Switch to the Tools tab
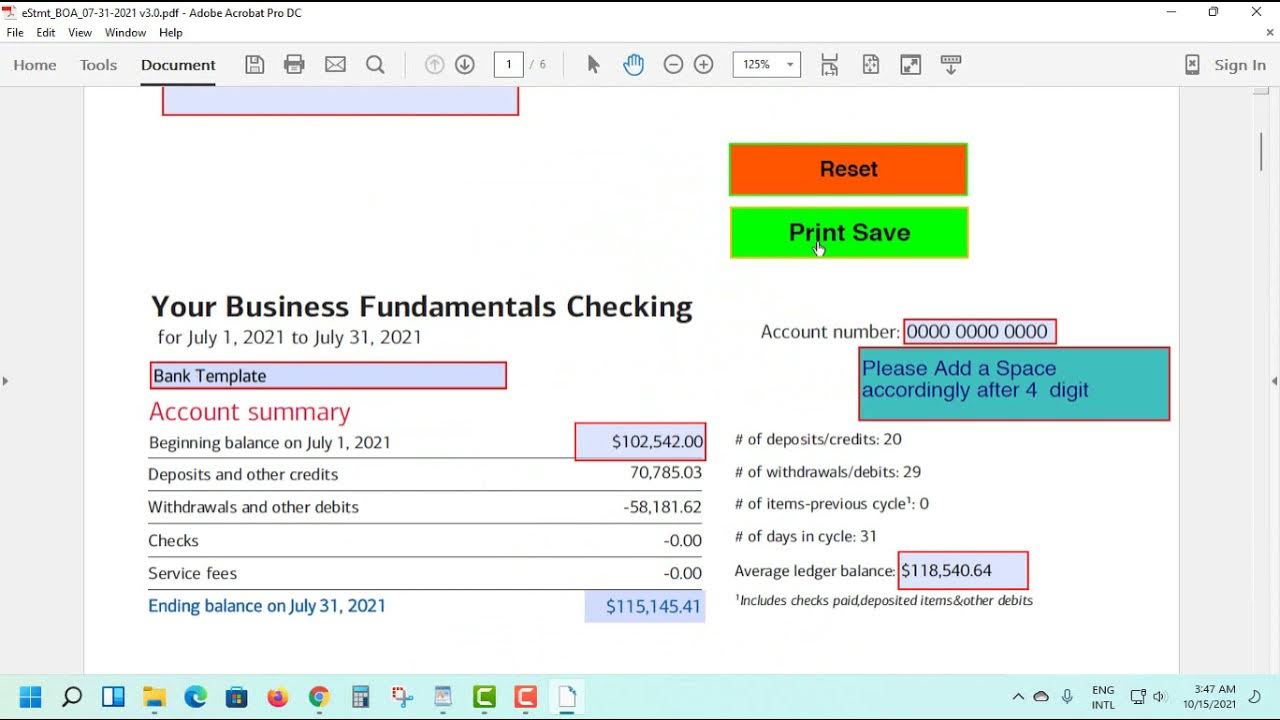Viewport: 1280px width, 720px height. [x=98, y=65]
